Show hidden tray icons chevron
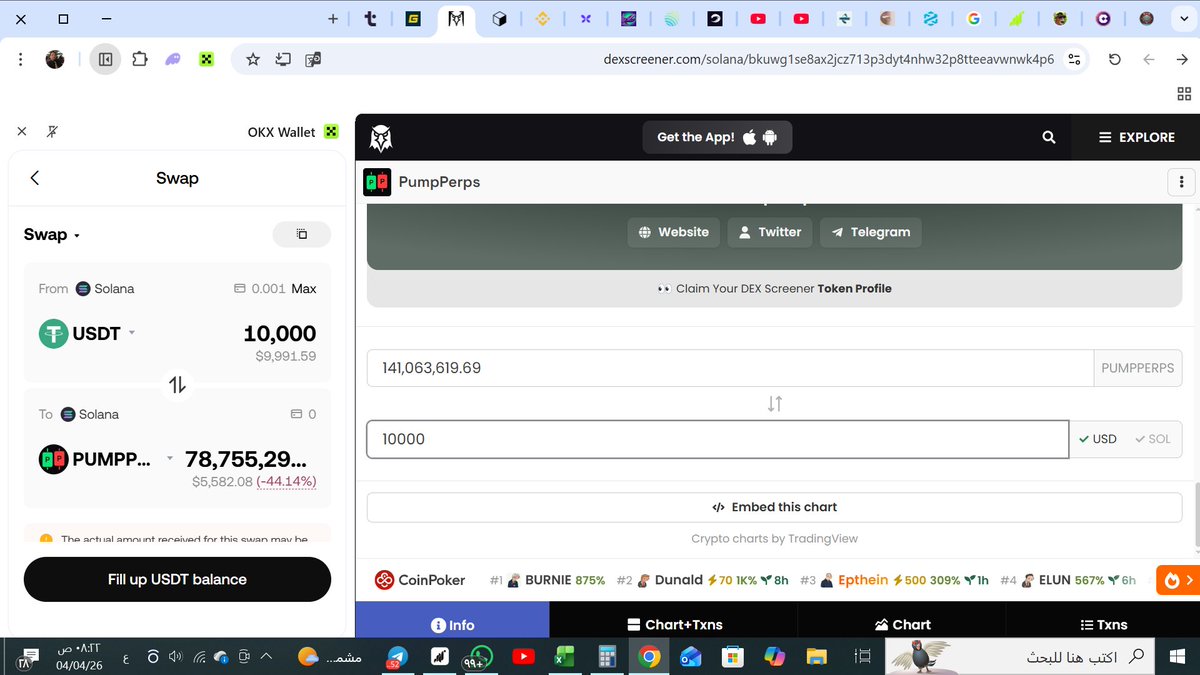 click(266, 657)
